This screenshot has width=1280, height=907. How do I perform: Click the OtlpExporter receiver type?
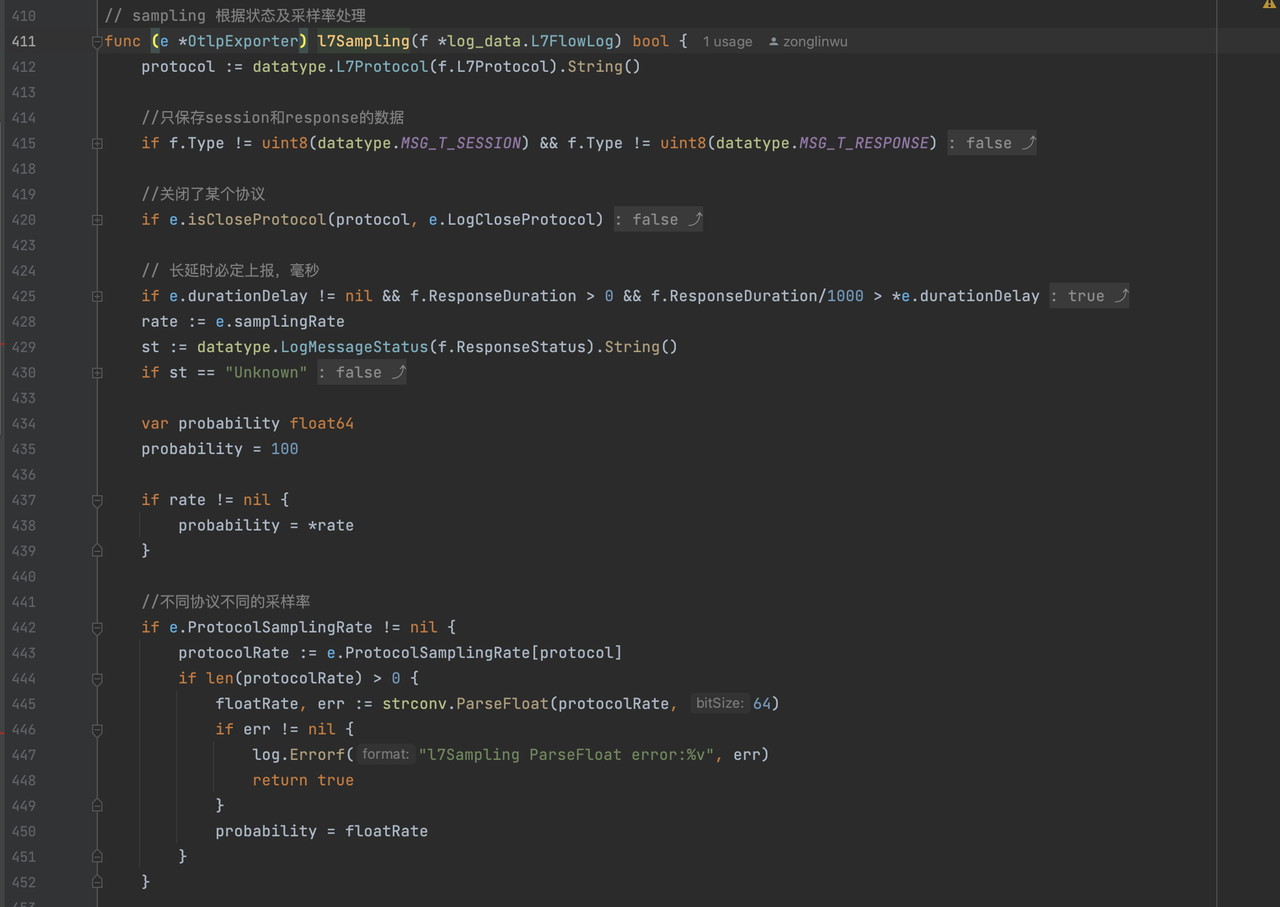(x=243, y=41)
